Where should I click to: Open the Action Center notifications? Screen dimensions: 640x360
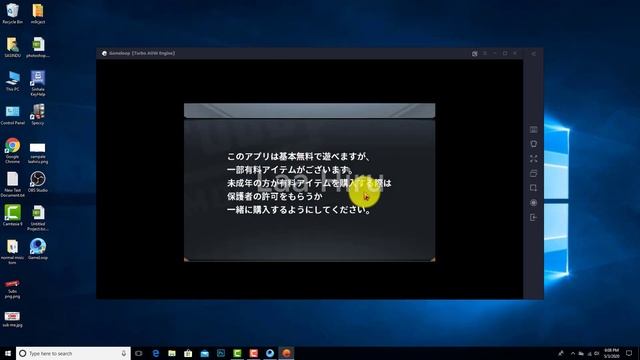(x=629, y=353)
